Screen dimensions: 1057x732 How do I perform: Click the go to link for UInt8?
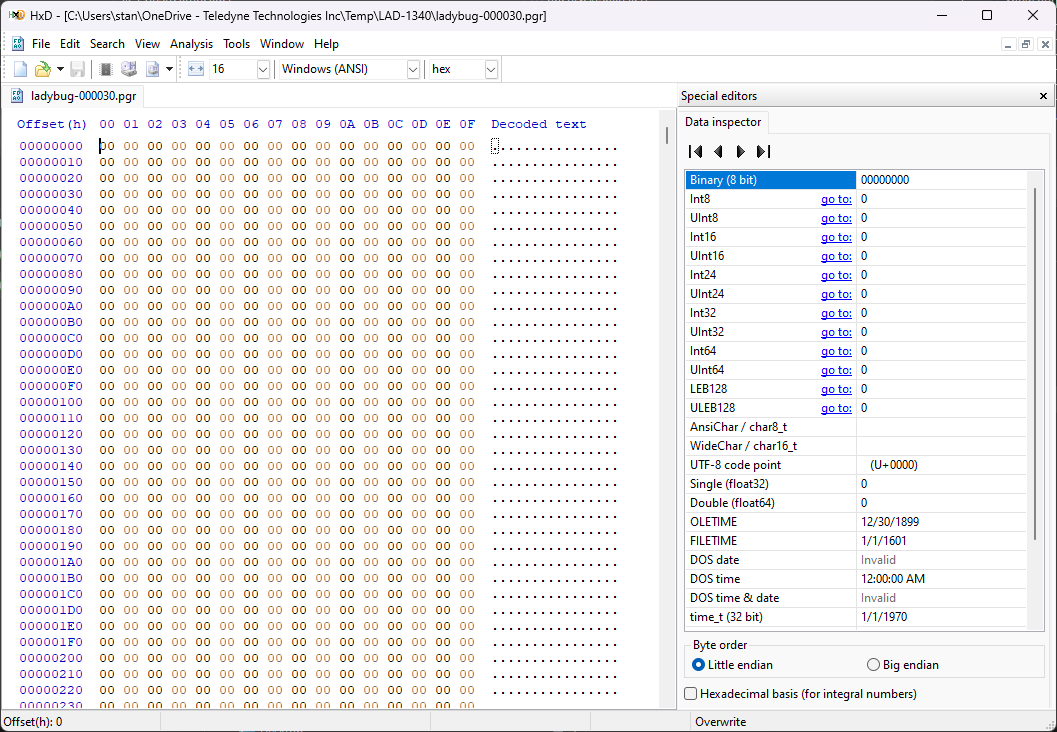coord(836,218)
